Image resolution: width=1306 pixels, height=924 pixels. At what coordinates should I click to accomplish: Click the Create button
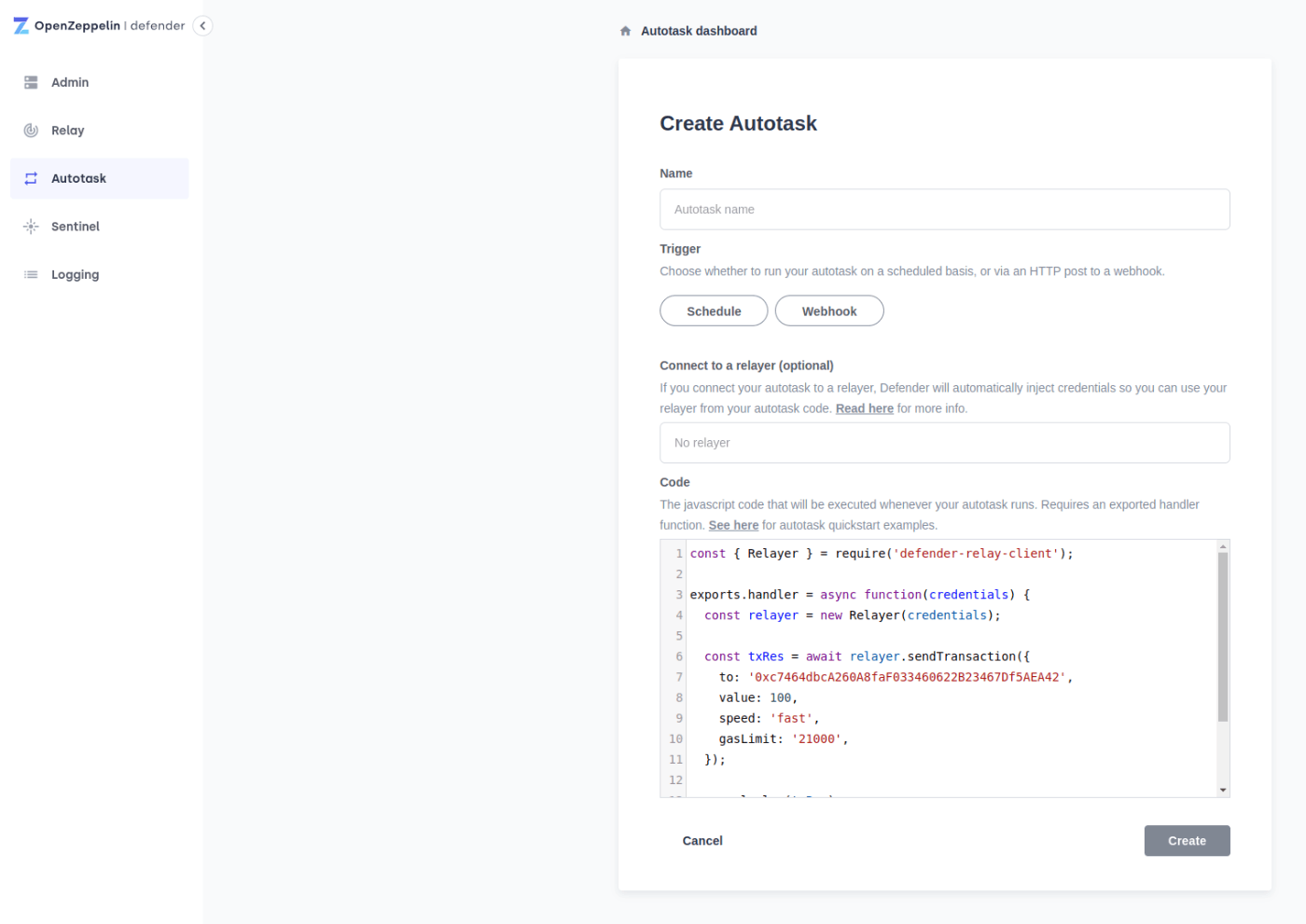(1187, 841)
